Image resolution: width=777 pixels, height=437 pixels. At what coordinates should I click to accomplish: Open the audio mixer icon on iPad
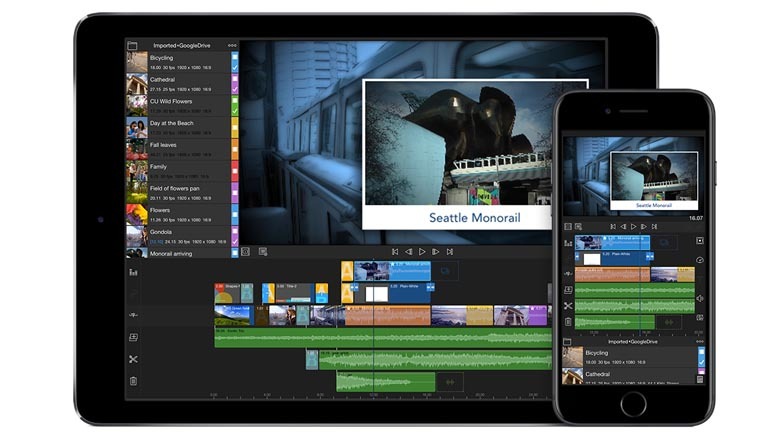point(133,272)
